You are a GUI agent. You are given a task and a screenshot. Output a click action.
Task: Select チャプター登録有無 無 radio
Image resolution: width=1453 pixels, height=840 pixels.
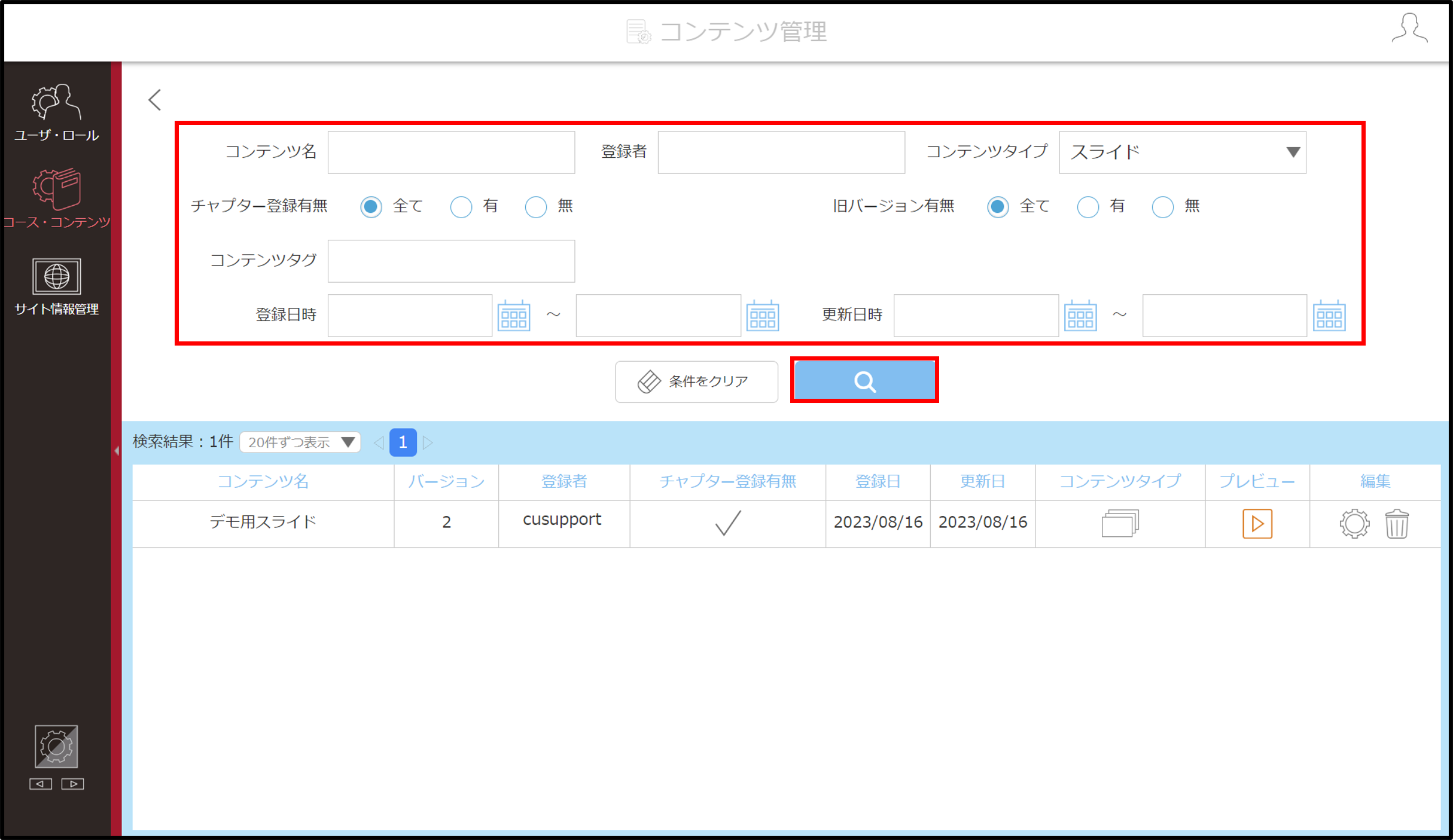click(535, 207)
